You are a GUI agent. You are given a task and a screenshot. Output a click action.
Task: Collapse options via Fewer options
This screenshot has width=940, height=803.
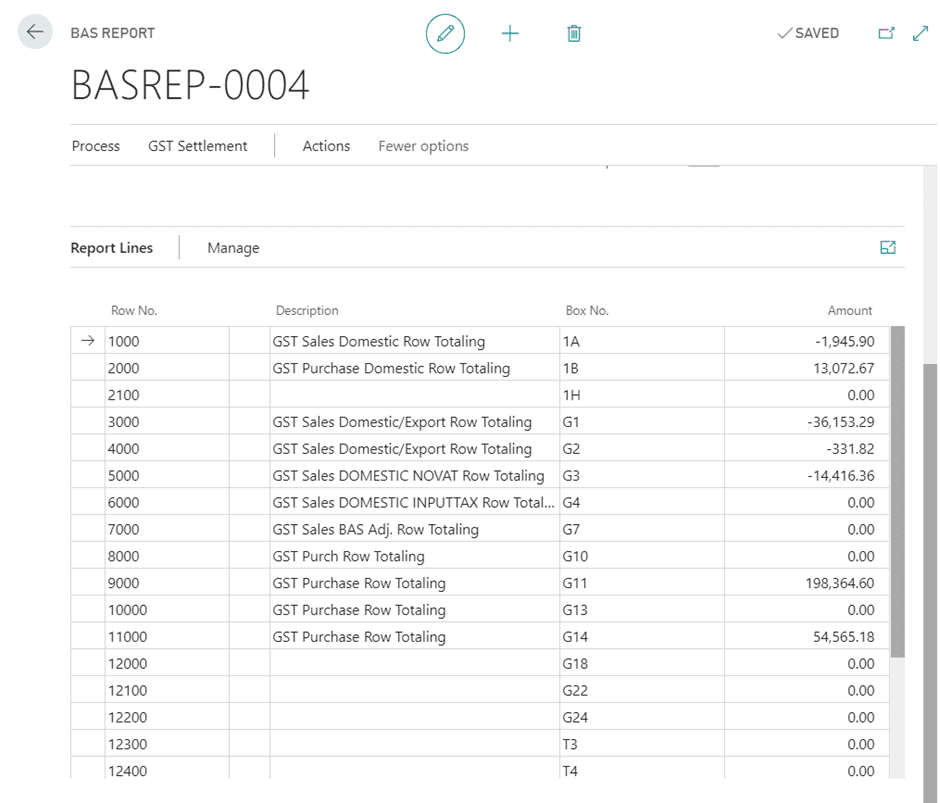pyautogui.click(x=423, y=146)
